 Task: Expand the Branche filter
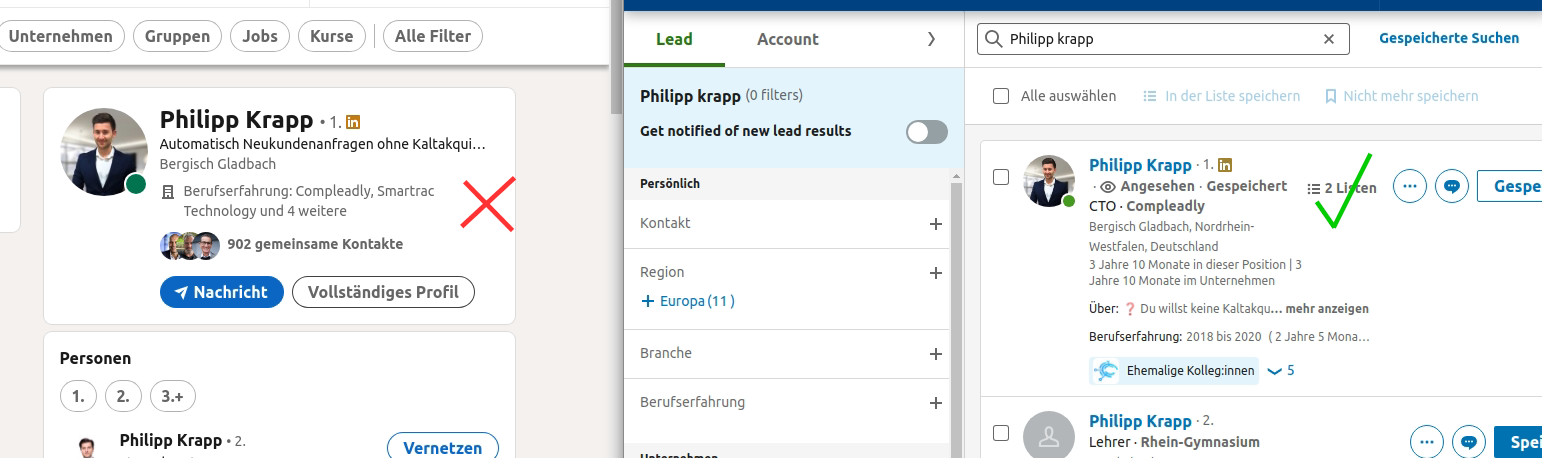[x=936, y=354]
